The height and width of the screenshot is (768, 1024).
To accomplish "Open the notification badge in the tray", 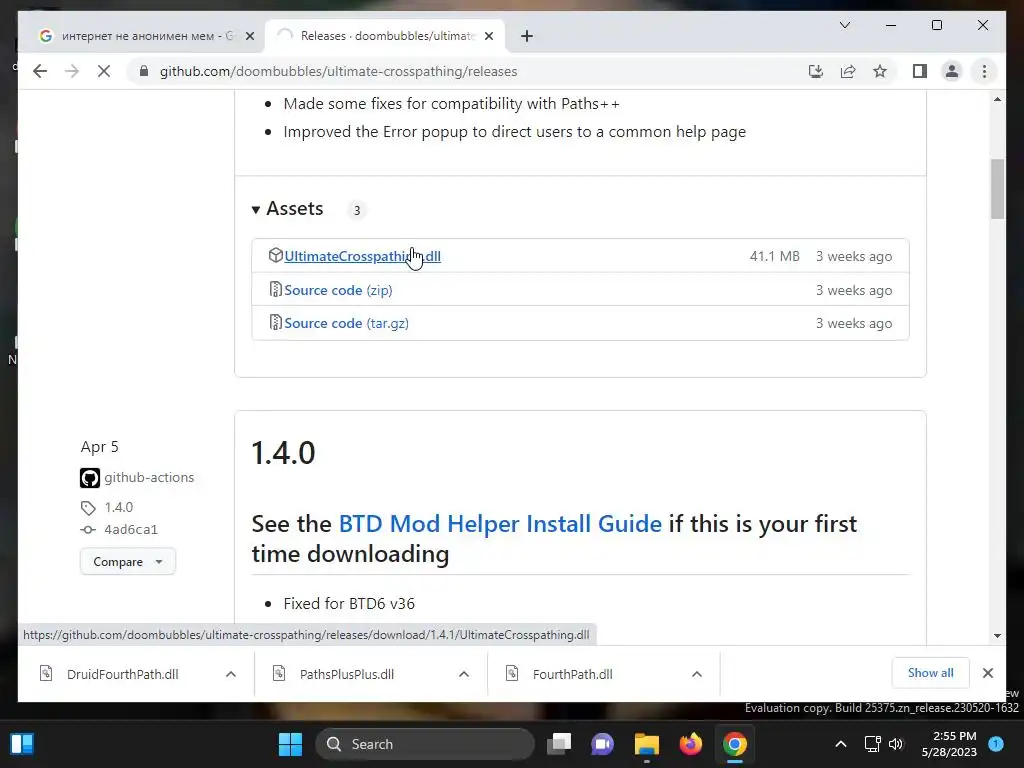I will (x=996, y=744).
